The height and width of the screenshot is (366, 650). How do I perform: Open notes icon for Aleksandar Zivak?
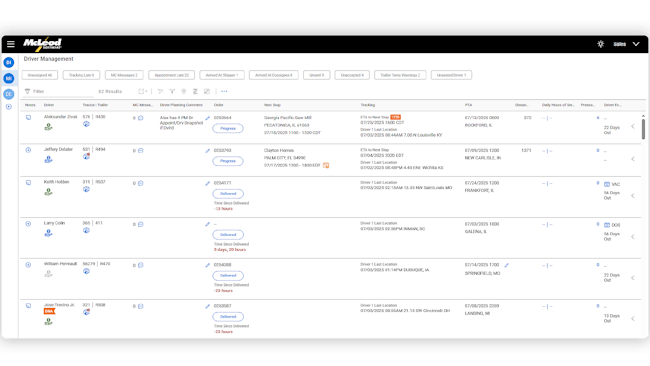(28, 118)
